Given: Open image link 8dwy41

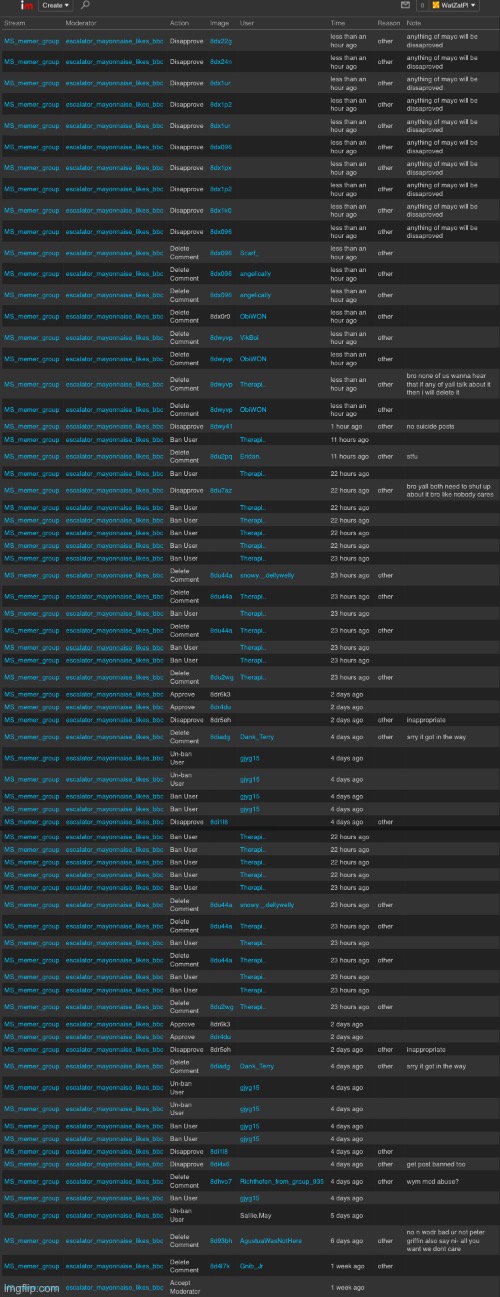Looking at the screenshot, I should 221,426.
